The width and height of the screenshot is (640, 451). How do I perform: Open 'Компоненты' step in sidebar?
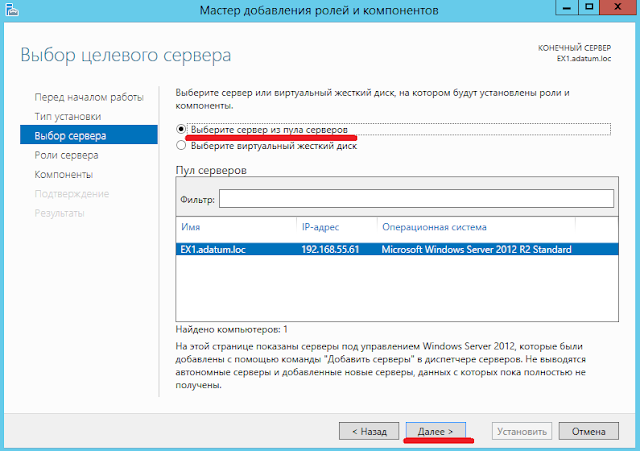(64, 174)
